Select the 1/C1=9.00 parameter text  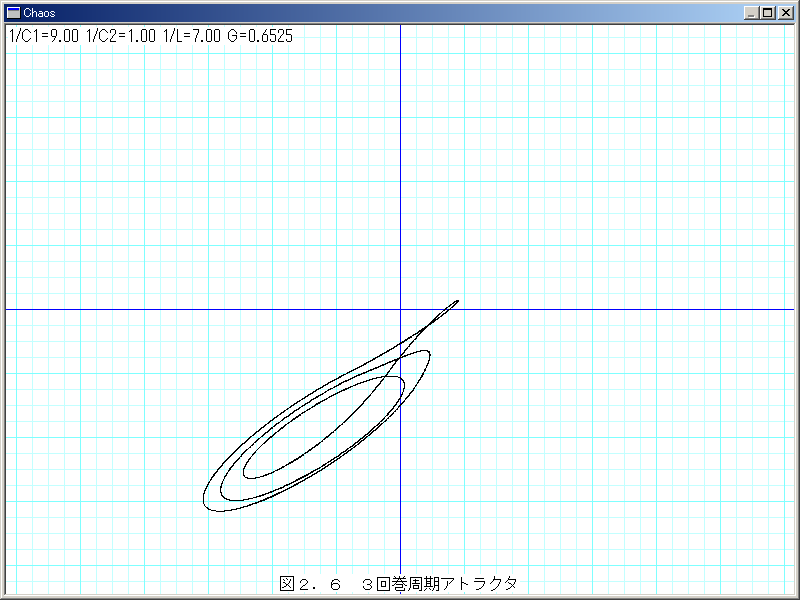(x=44, y=36)
